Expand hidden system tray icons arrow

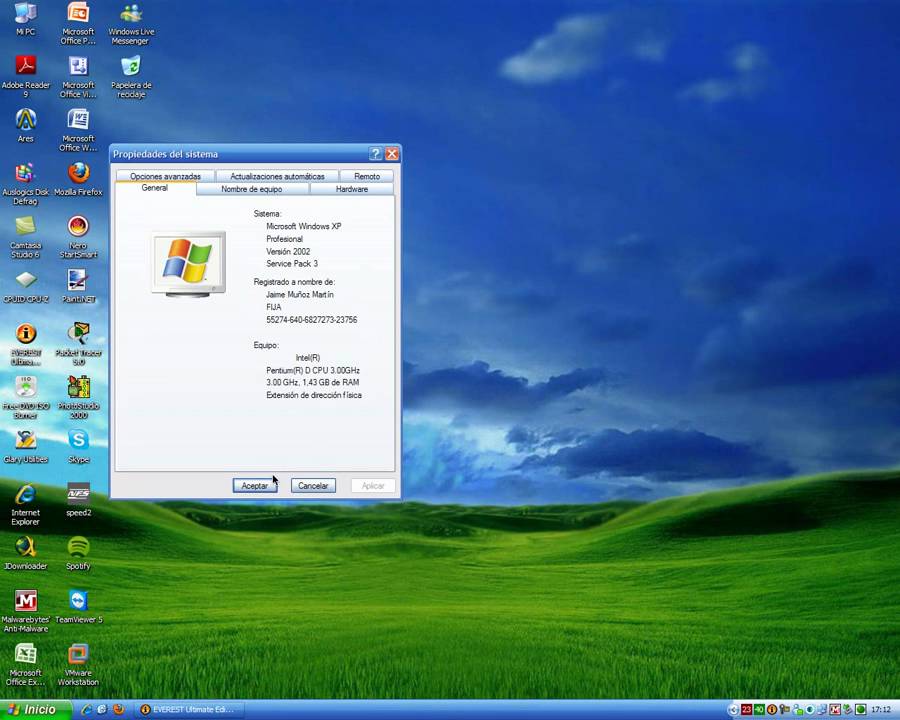(733, 710)
